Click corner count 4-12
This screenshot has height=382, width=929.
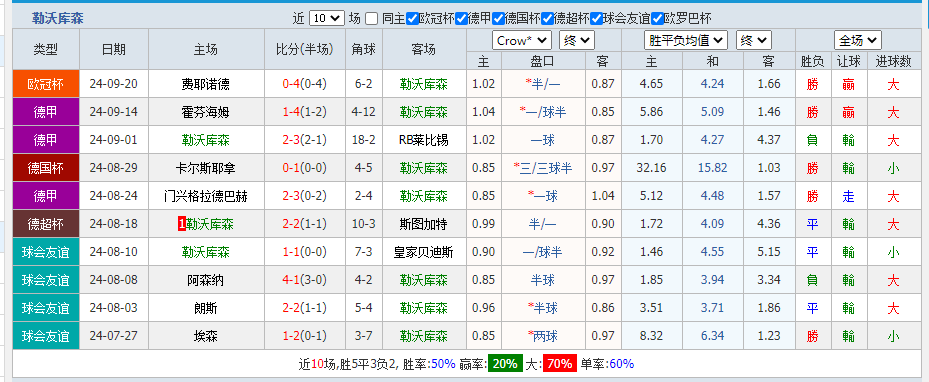click(x=364, y=112)
